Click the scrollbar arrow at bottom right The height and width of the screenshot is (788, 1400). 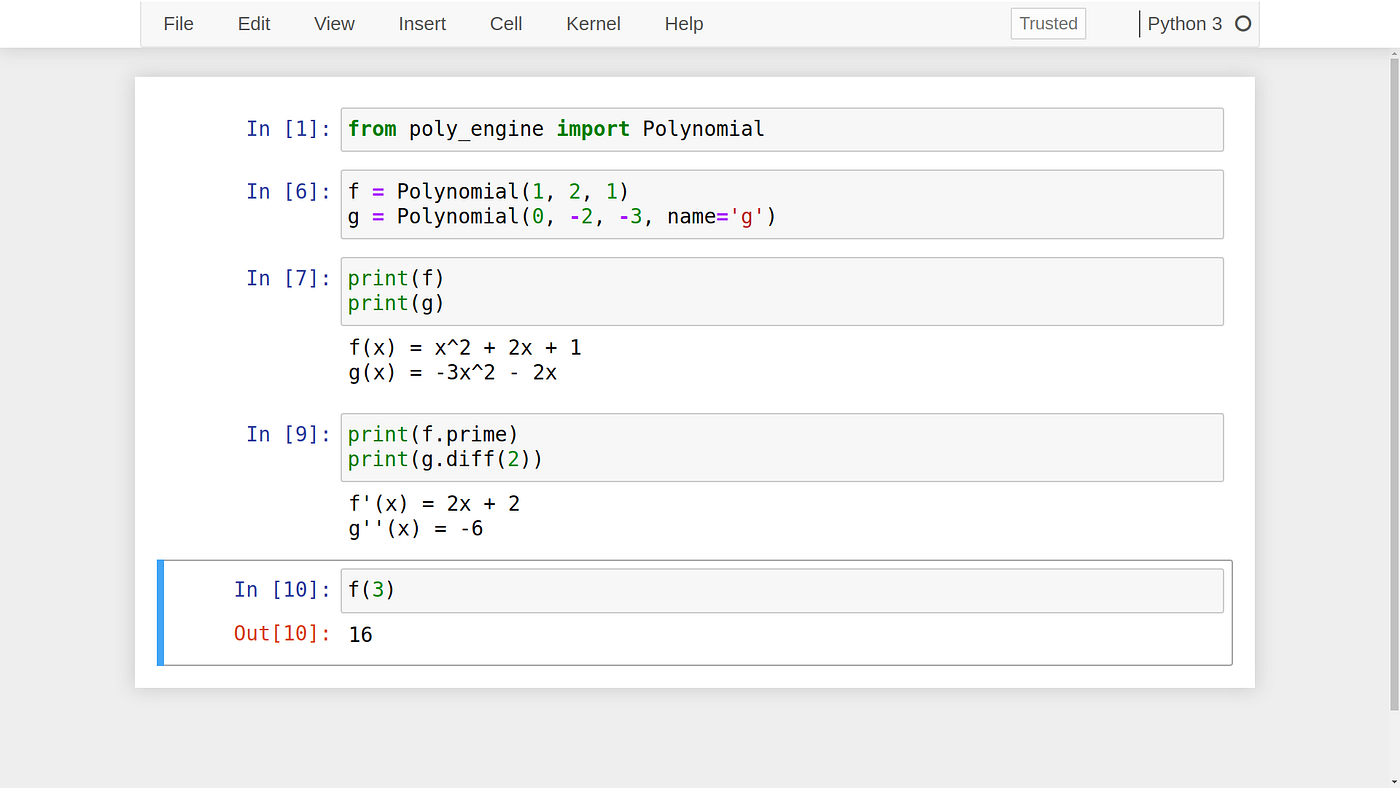1393,779
